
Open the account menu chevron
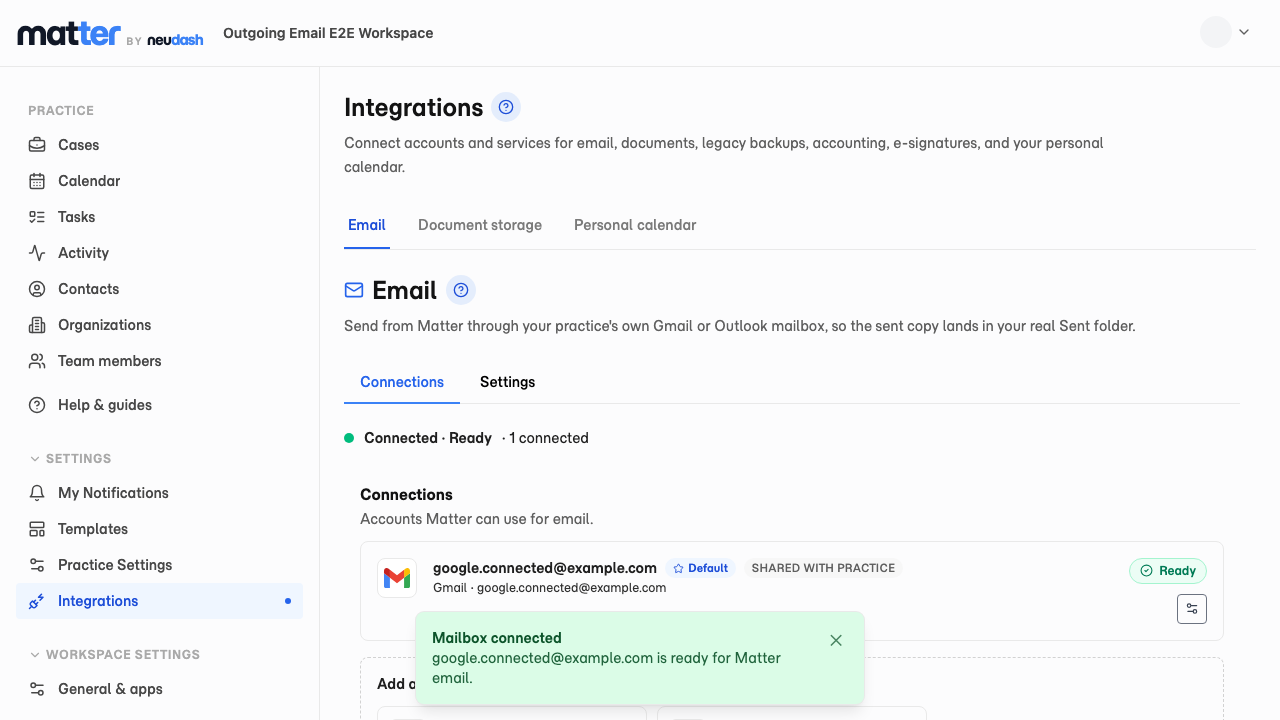(x=1244, y=32)
